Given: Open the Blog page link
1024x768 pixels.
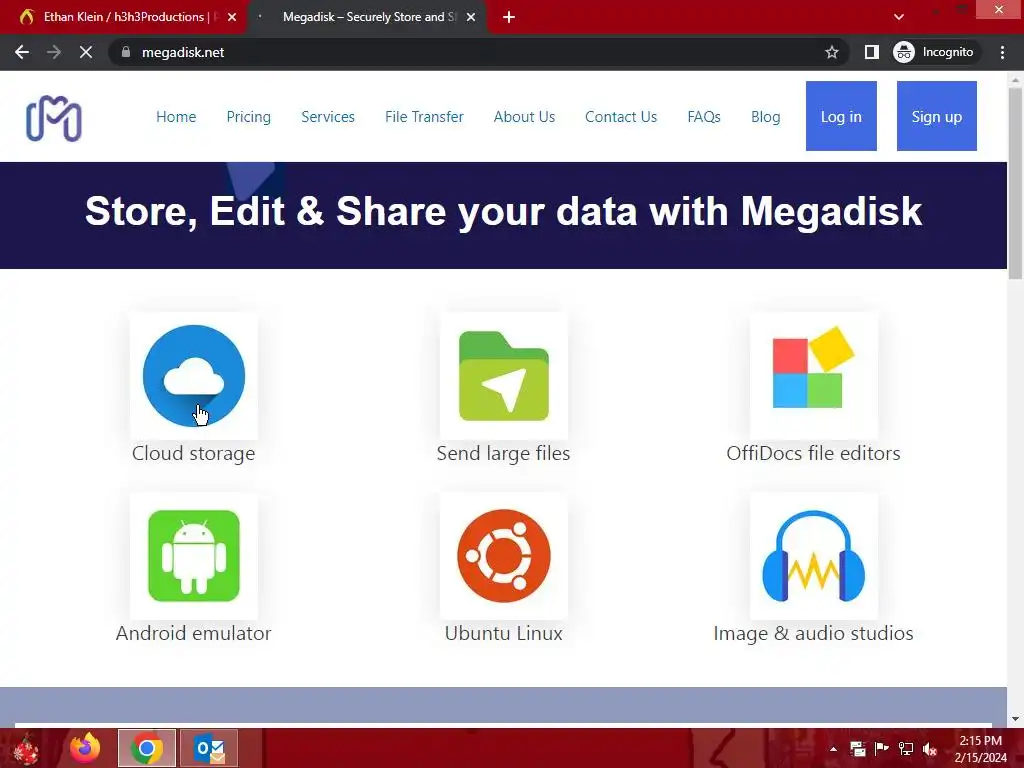Looking at the screenshot, I should point(765,117).
